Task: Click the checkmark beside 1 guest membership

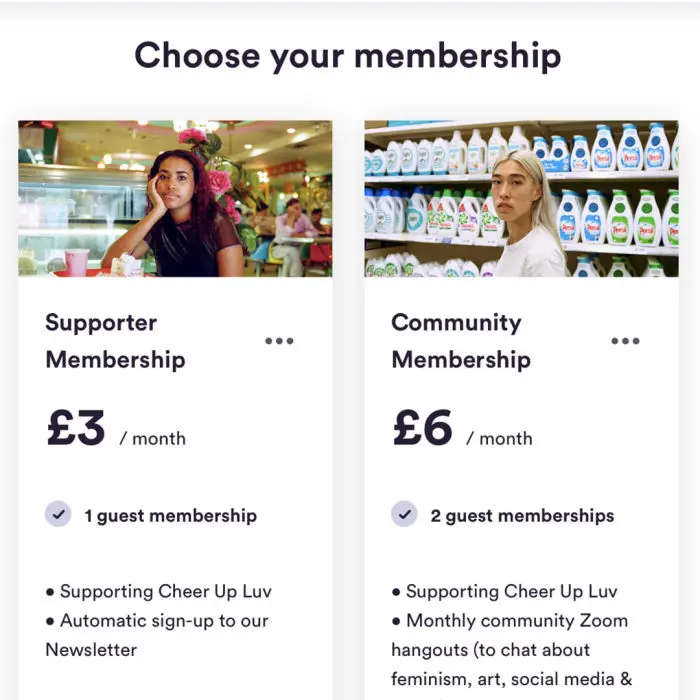Action: click(x=58, y=515)
